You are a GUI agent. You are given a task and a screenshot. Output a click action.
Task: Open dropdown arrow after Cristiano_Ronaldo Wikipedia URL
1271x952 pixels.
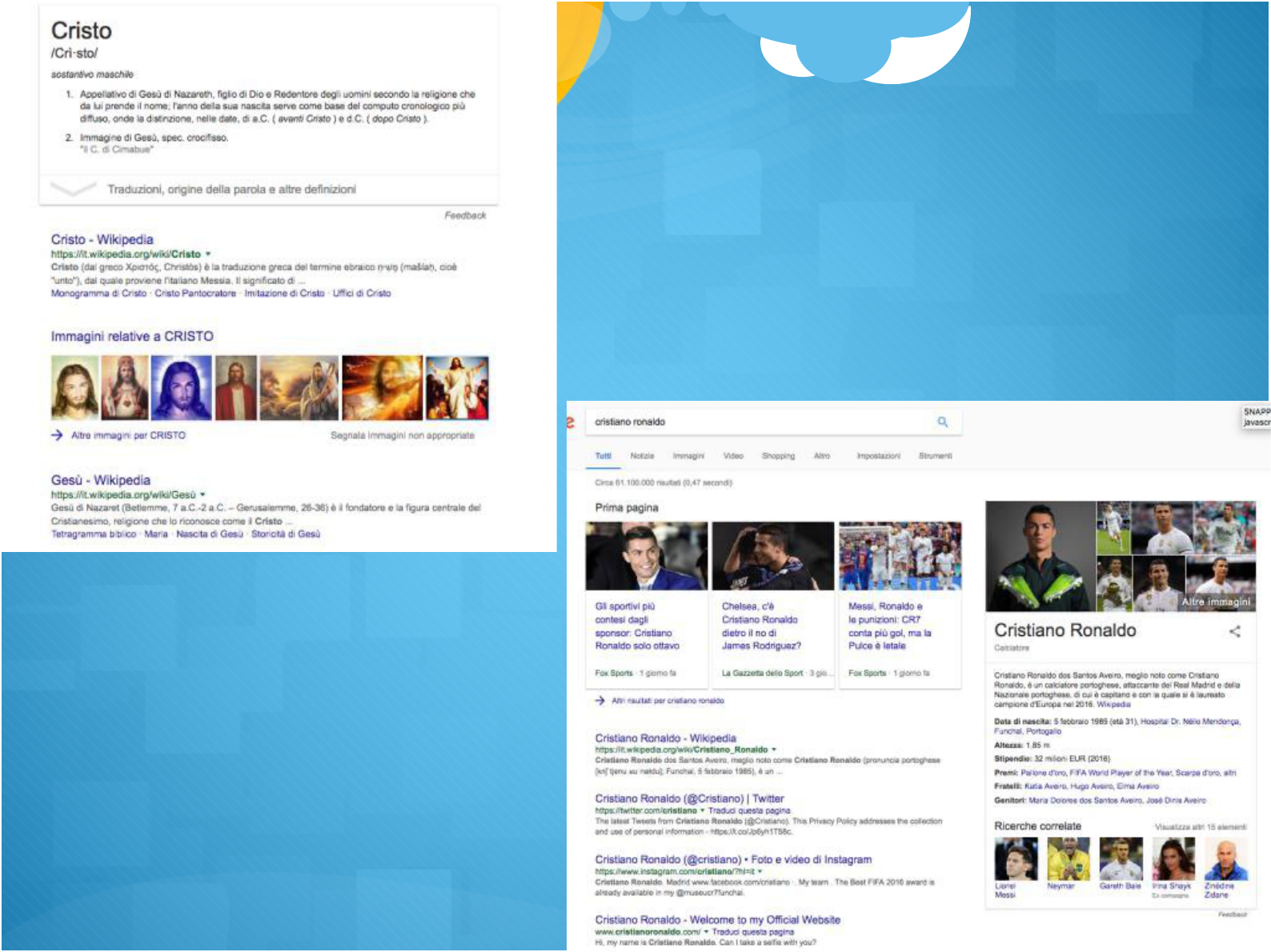pos(774,750)
